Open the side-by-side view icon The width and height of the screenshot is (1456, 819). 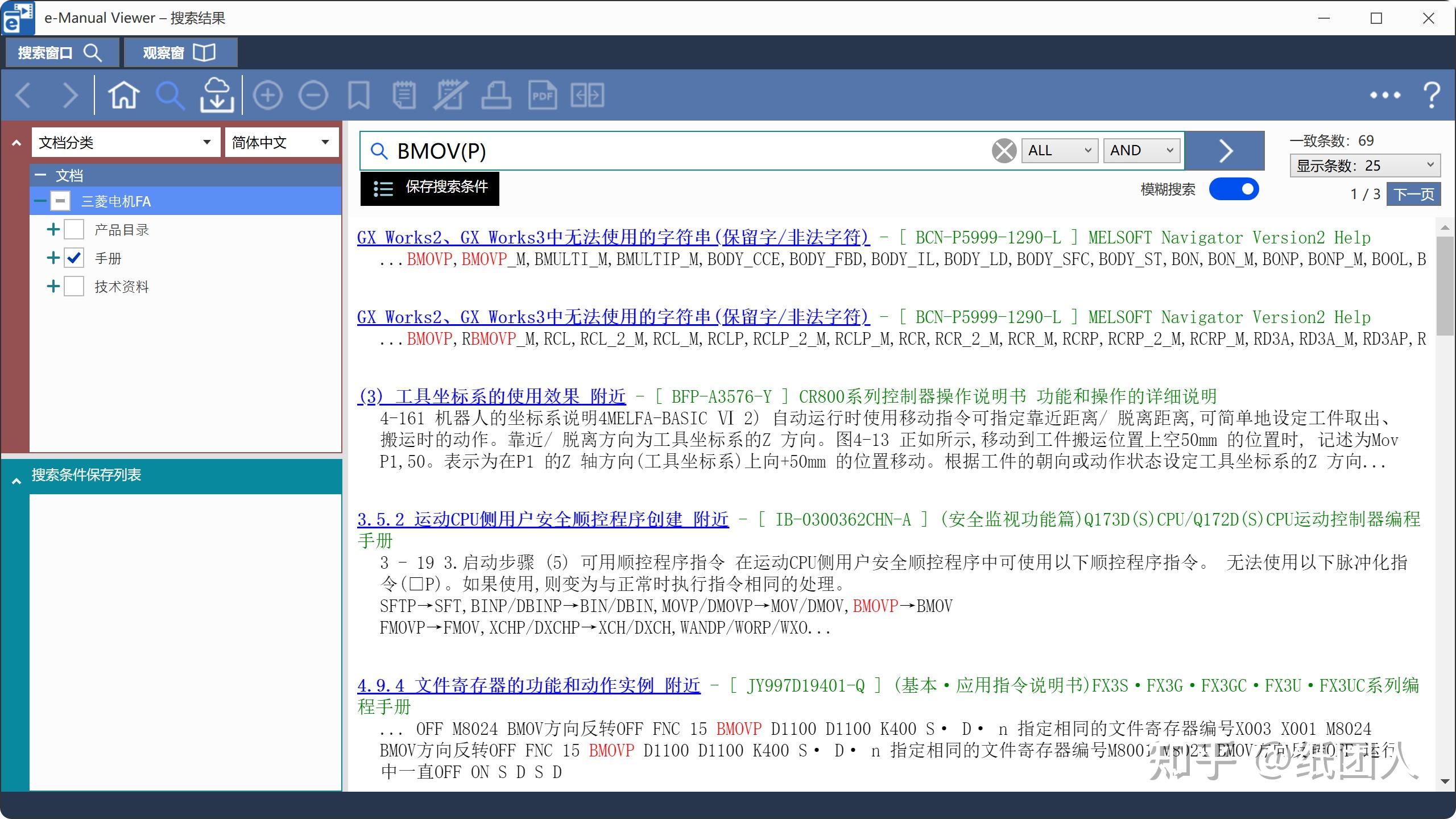click(x=589, y=94)
